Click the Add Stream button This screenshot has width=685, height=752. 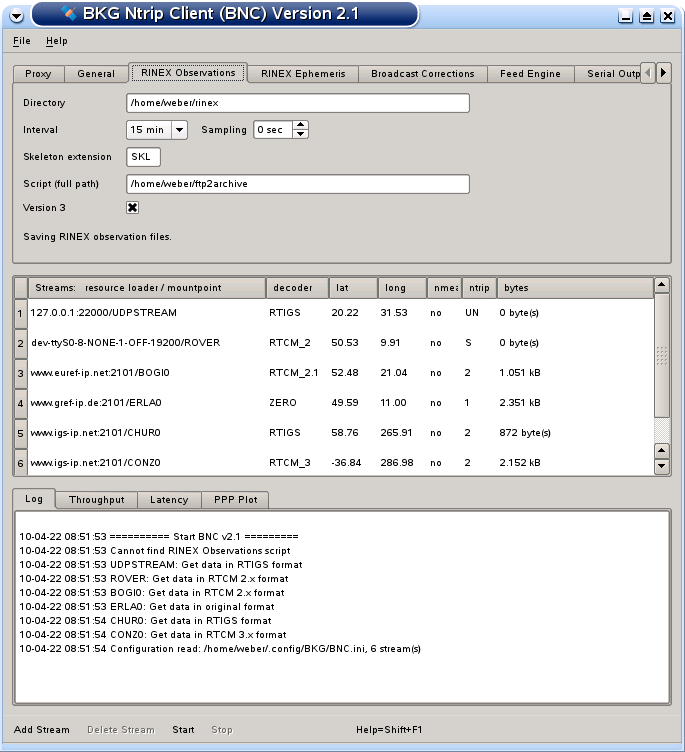[x=42, y=730]
